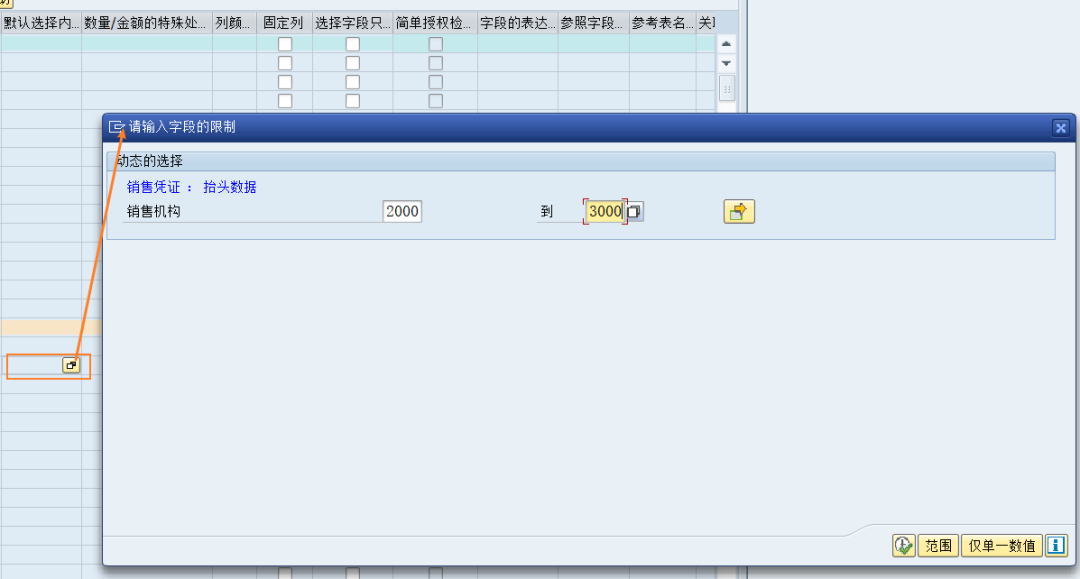The image size is (1080, 579).
Task: Toggle 简单授权检 checkbox in the second table row
Action: (435, 63)
